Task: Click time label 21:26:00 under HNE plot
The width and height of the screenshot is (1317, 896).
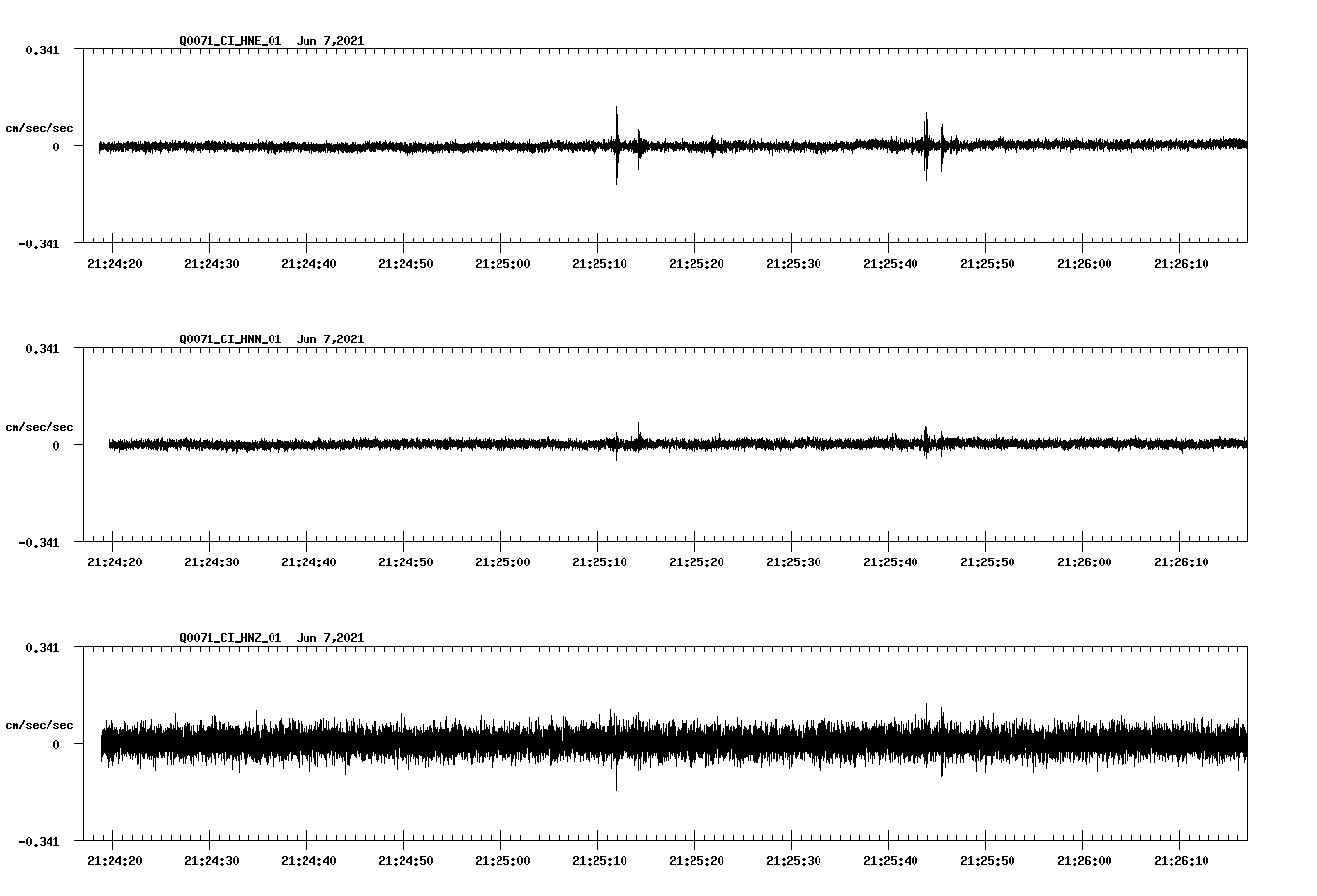Action: click(1084, 263)
